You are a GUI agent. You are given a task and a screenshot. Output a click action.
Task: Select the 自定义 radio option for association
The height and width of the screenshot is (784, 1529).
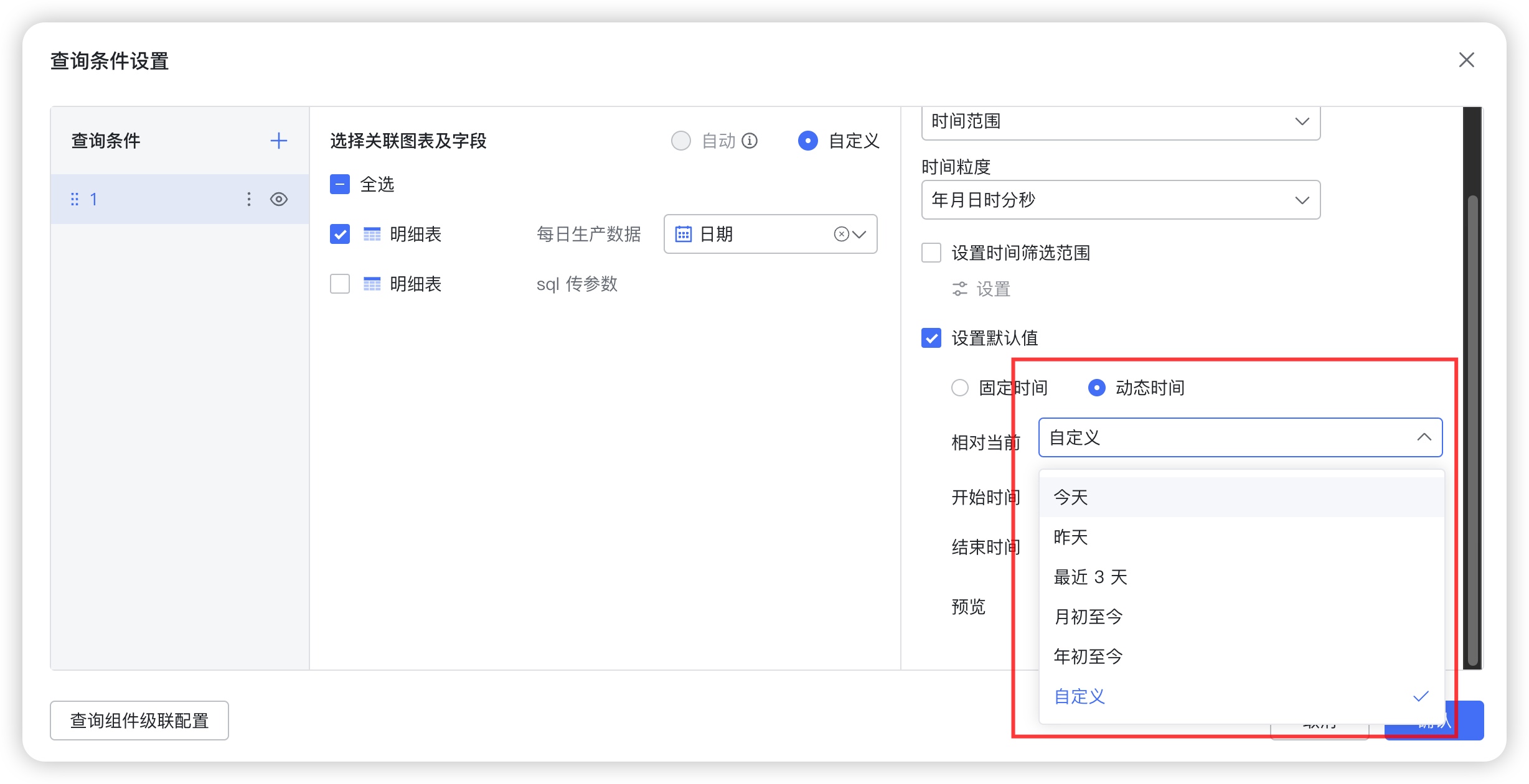808,141
